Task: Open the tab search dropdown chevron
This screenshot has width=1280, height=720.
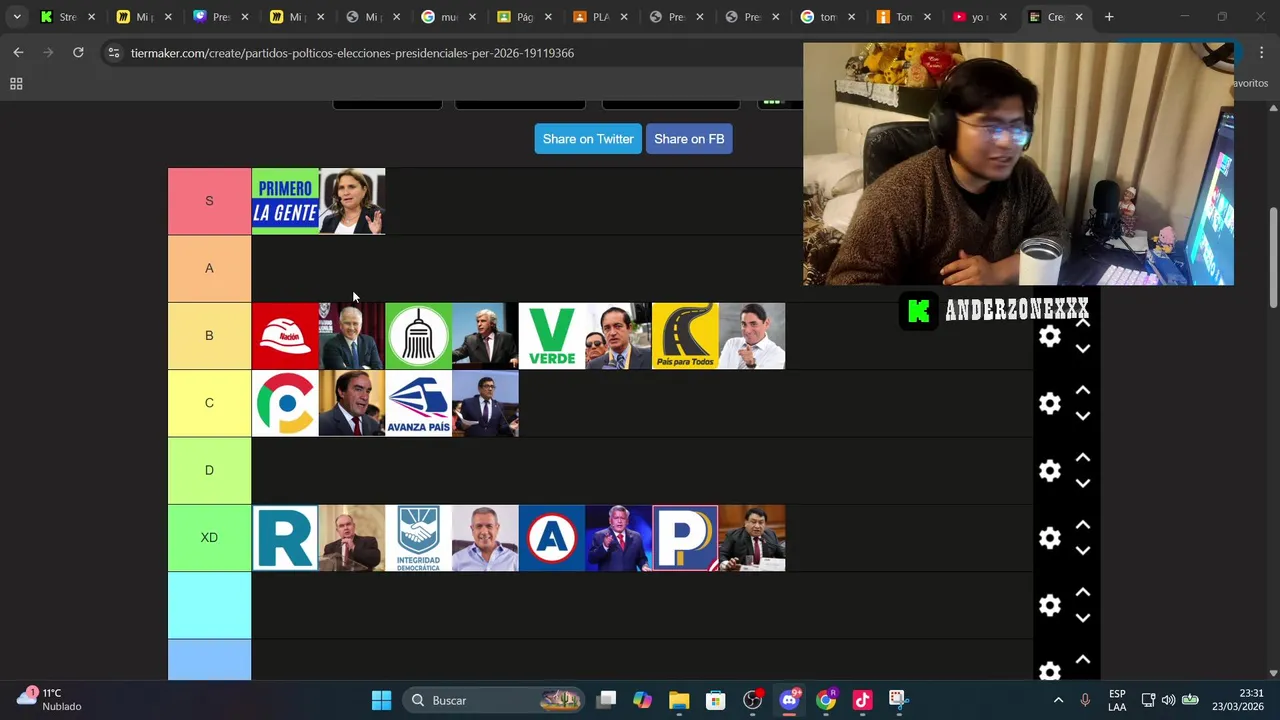Action: 16,17
